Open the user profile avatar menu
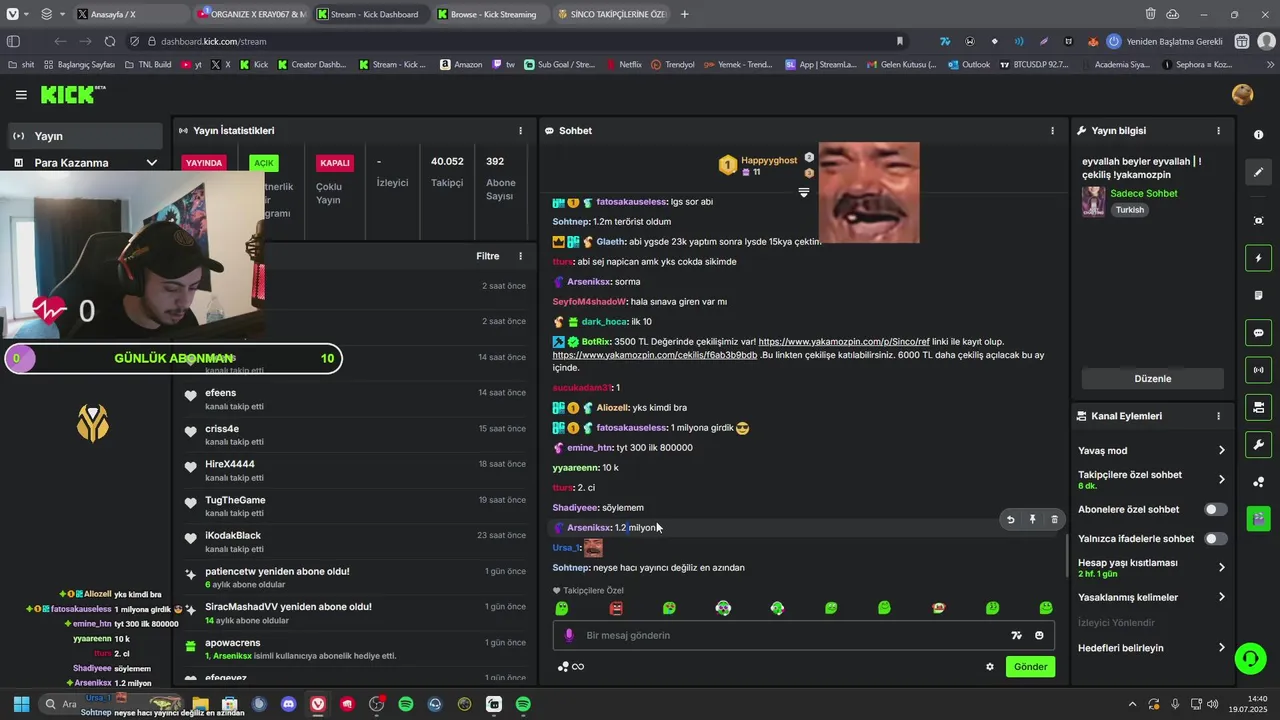 (x=1243, y=95)
